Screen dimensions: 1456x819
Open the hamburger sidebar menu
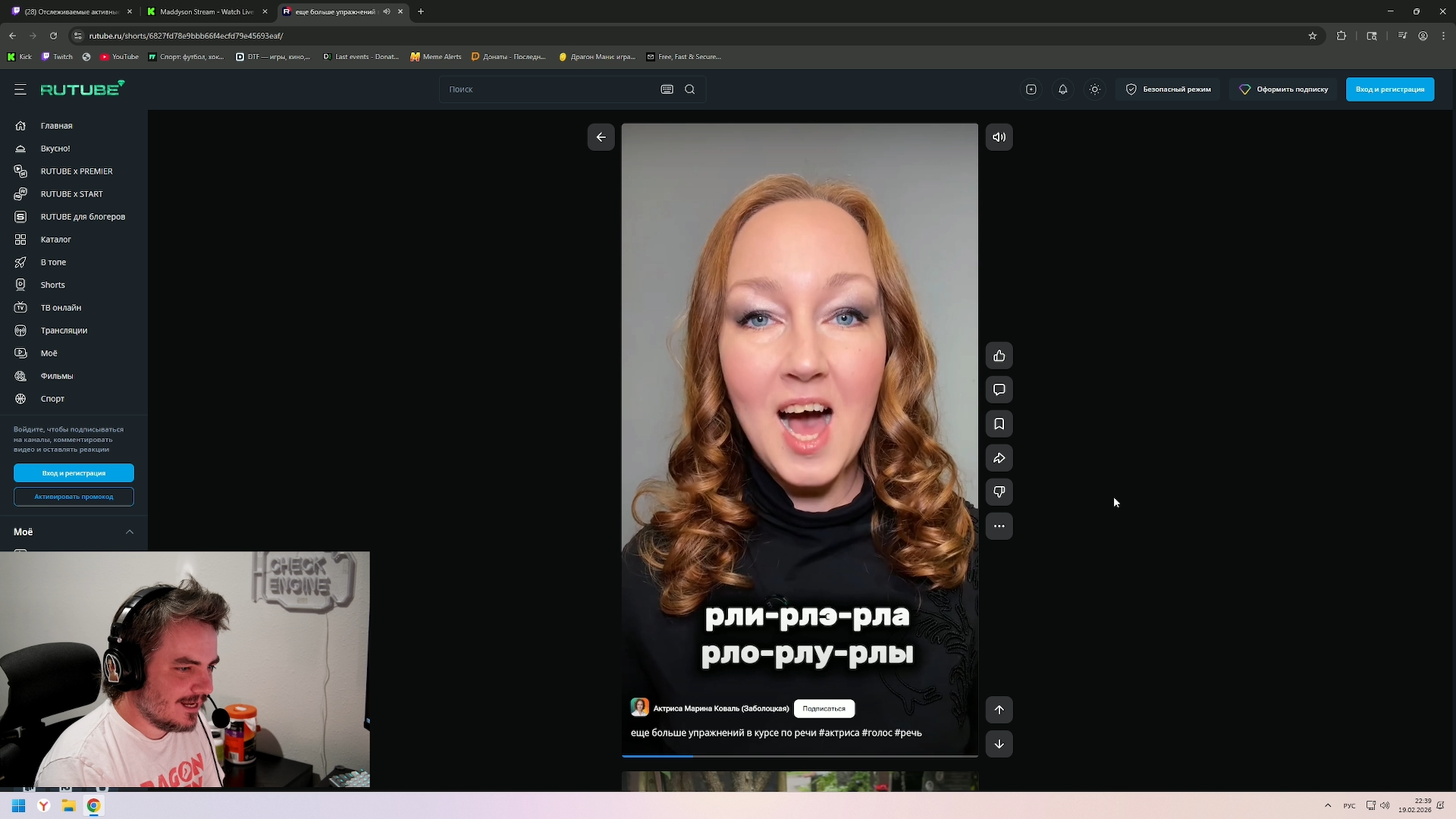point(20,89)
